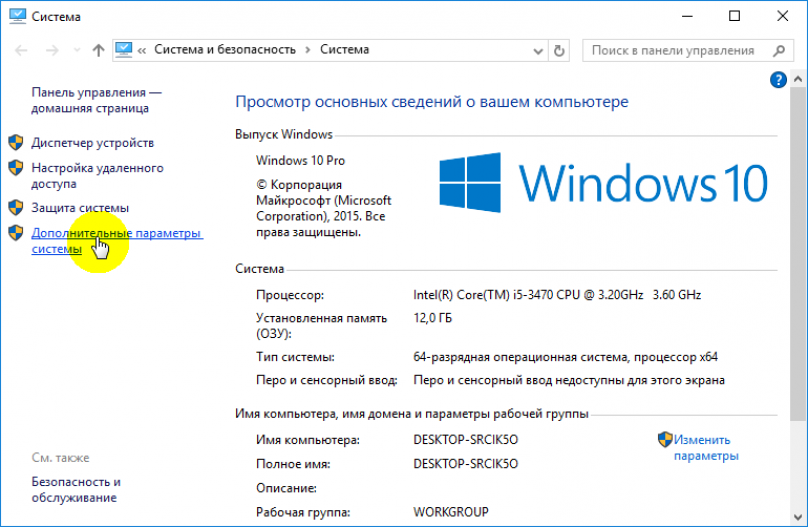Open Изменить параметры link
808x527 pixels.
[706, 448]
